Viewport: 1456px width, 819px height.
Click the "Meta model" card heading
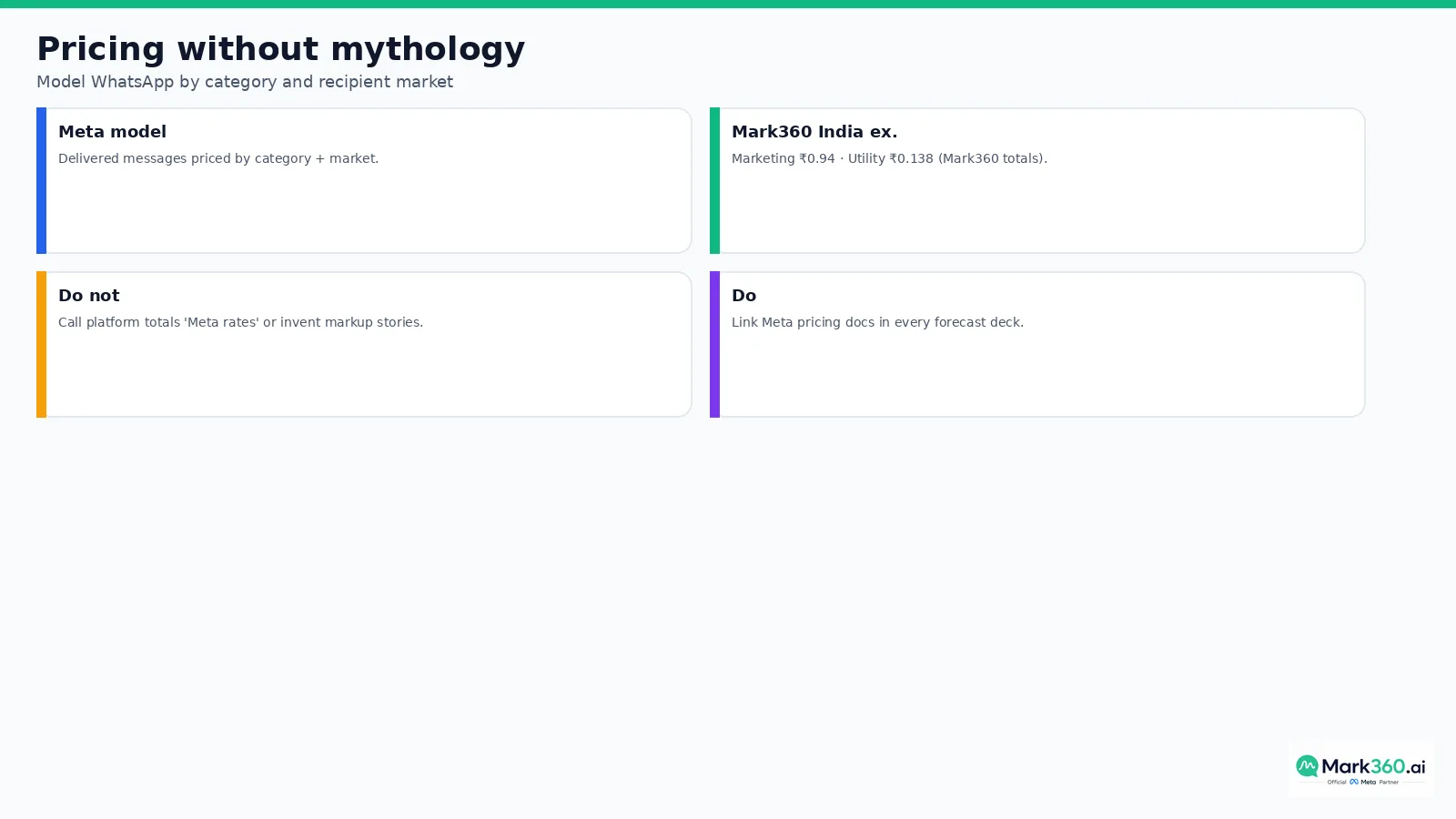112,132
